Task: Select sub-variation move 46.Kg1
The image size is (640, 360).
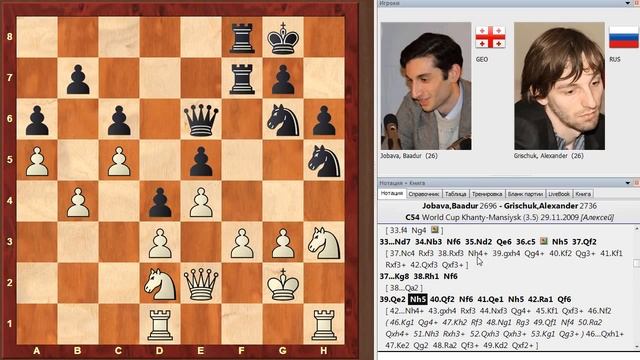Action: pos(402,322)
